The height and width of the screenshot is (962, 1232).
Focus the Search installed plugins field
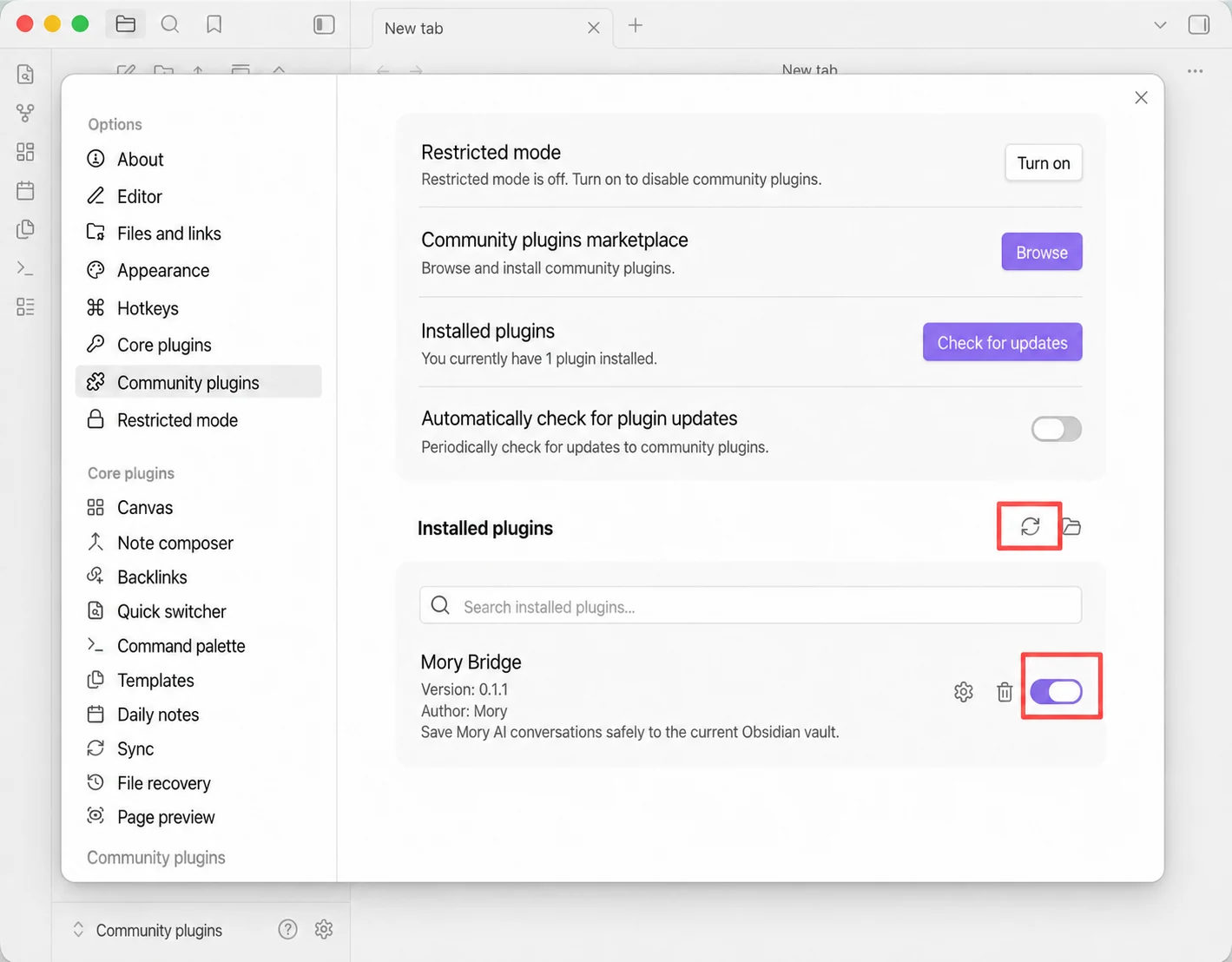(x=751, y=605)
